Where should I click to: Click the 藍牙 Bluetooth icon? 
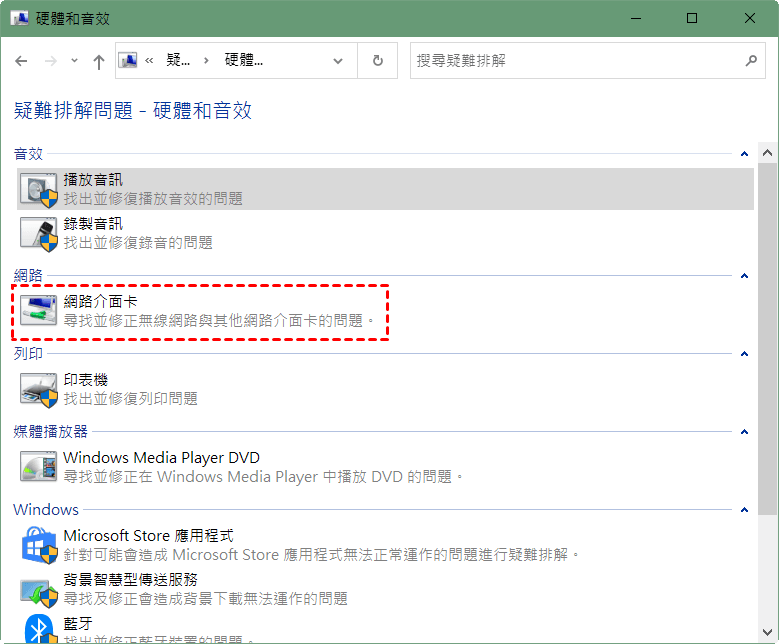39,629
